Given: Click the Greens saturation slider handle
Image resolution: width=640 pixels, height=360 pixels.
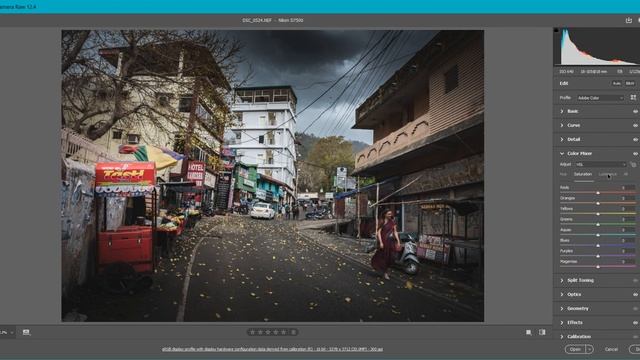Looking at the screenshot, I should 598,224.
